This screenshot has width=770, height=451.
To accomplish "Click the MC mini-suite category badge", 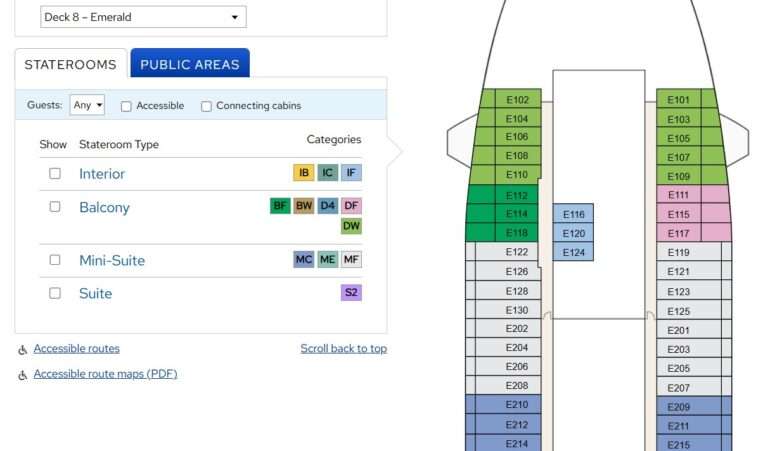I will [303, 259].
